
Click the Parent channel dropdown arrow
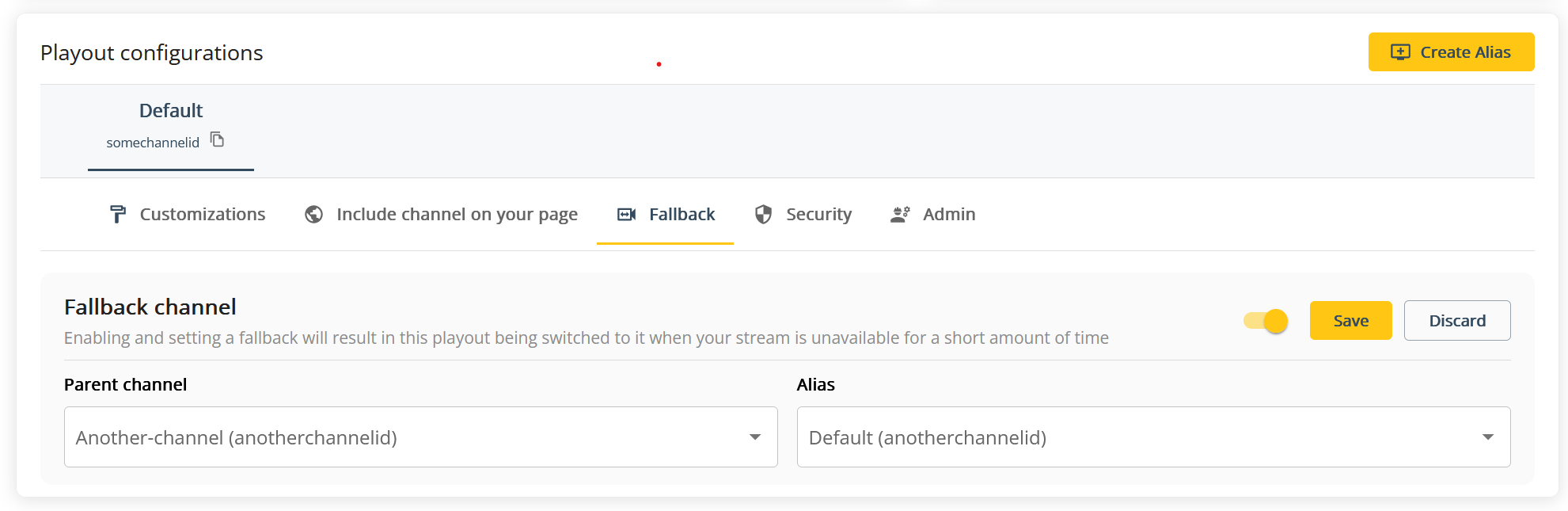click(x=755, y=437)
